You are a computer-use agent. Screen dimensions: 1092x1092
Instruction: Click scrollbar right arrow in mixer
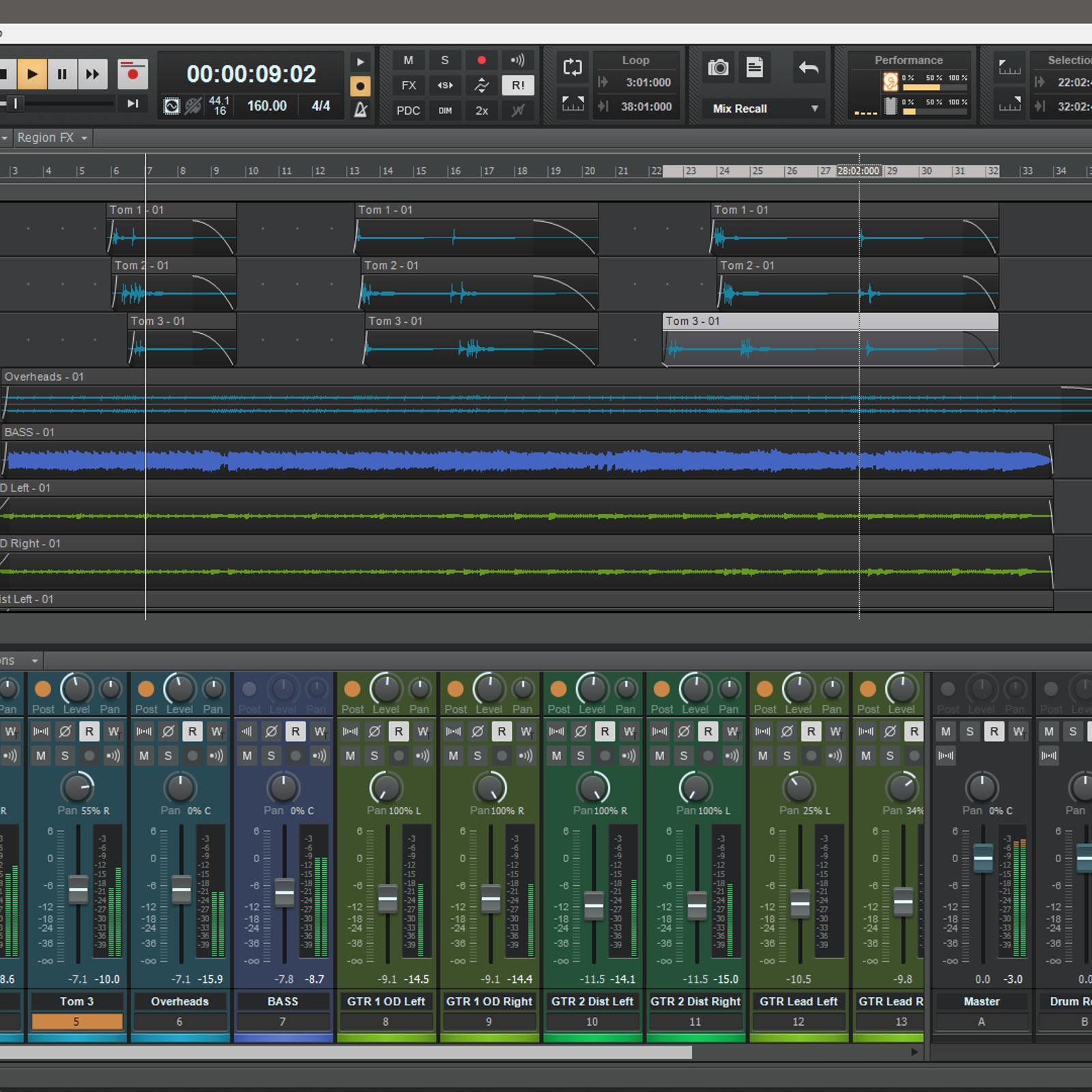click(915, 1052)
